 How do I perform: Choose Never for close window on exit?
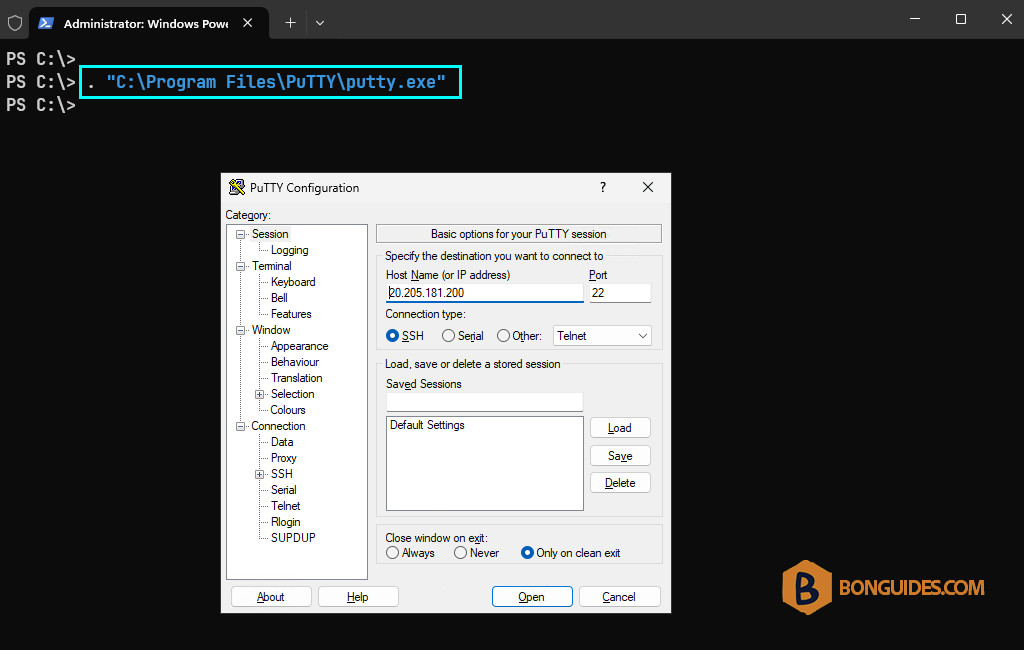click(460, 553)
